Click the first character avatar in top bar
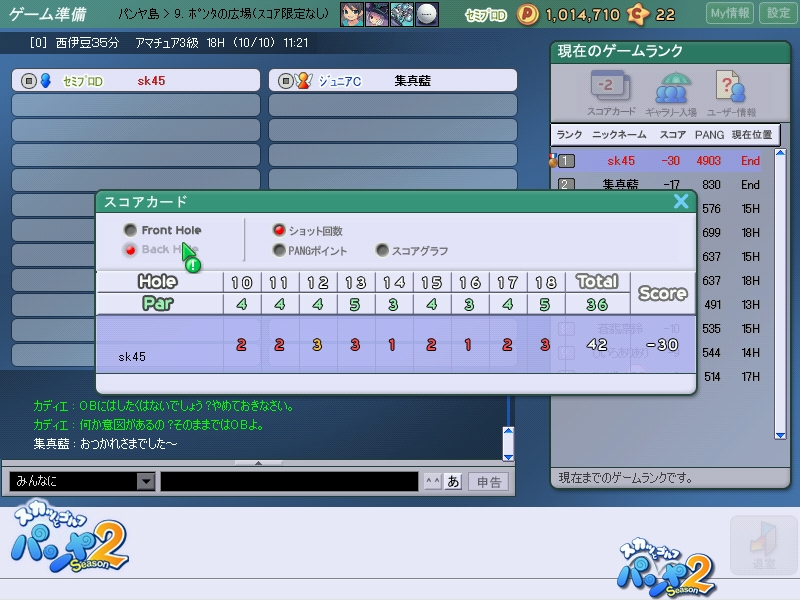This screenshot has height=600, width=800. coord(352,14)
